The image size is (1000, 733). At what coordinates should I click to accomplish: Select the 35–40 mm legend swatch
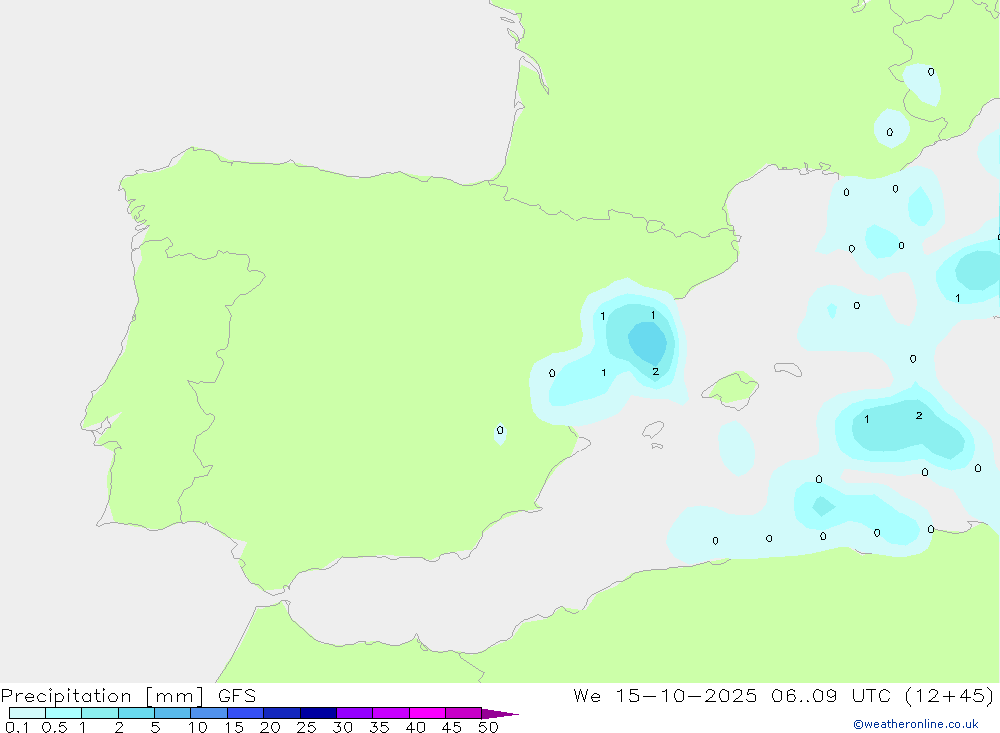tap(390, 713)
